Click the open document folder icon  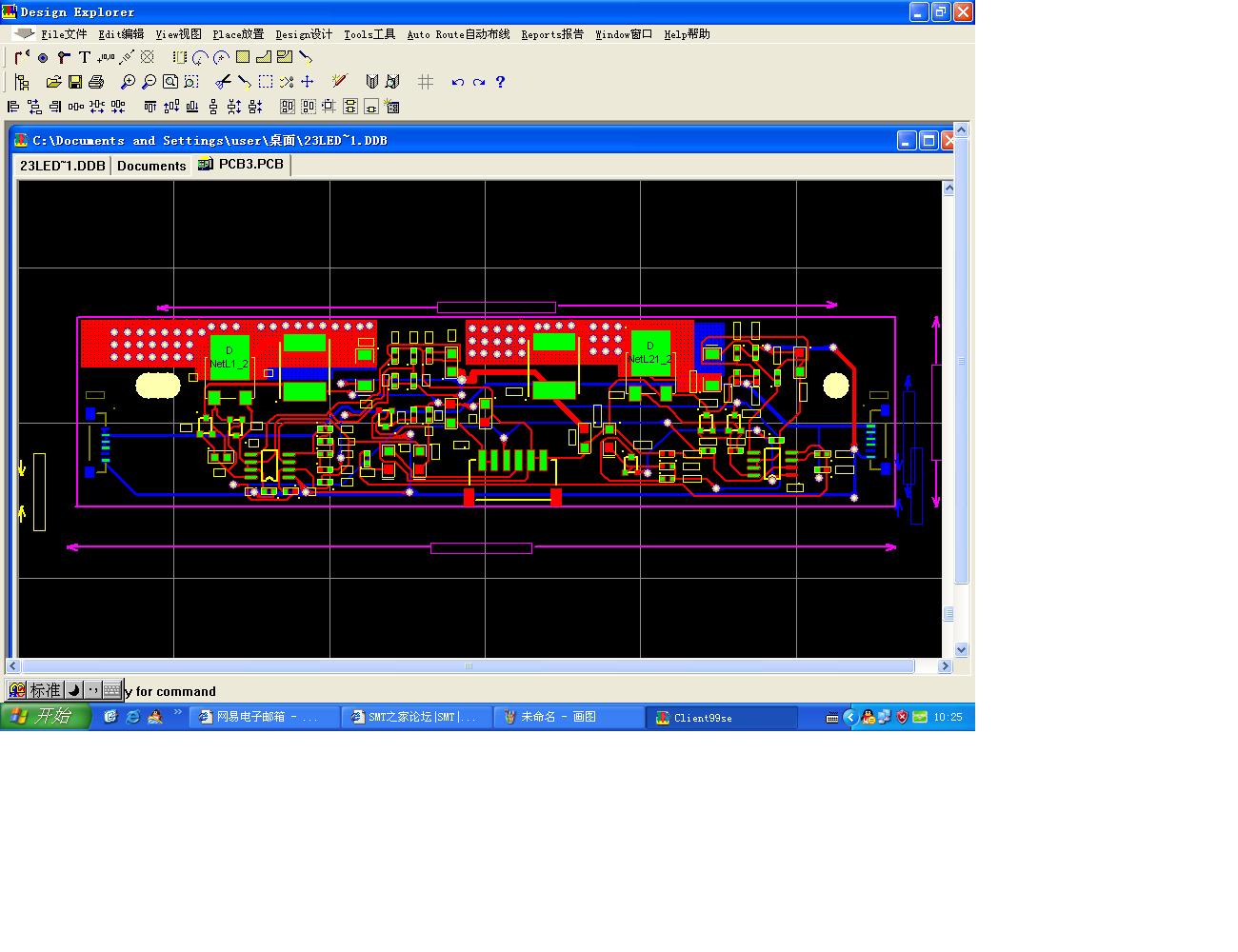pos(54,82)
